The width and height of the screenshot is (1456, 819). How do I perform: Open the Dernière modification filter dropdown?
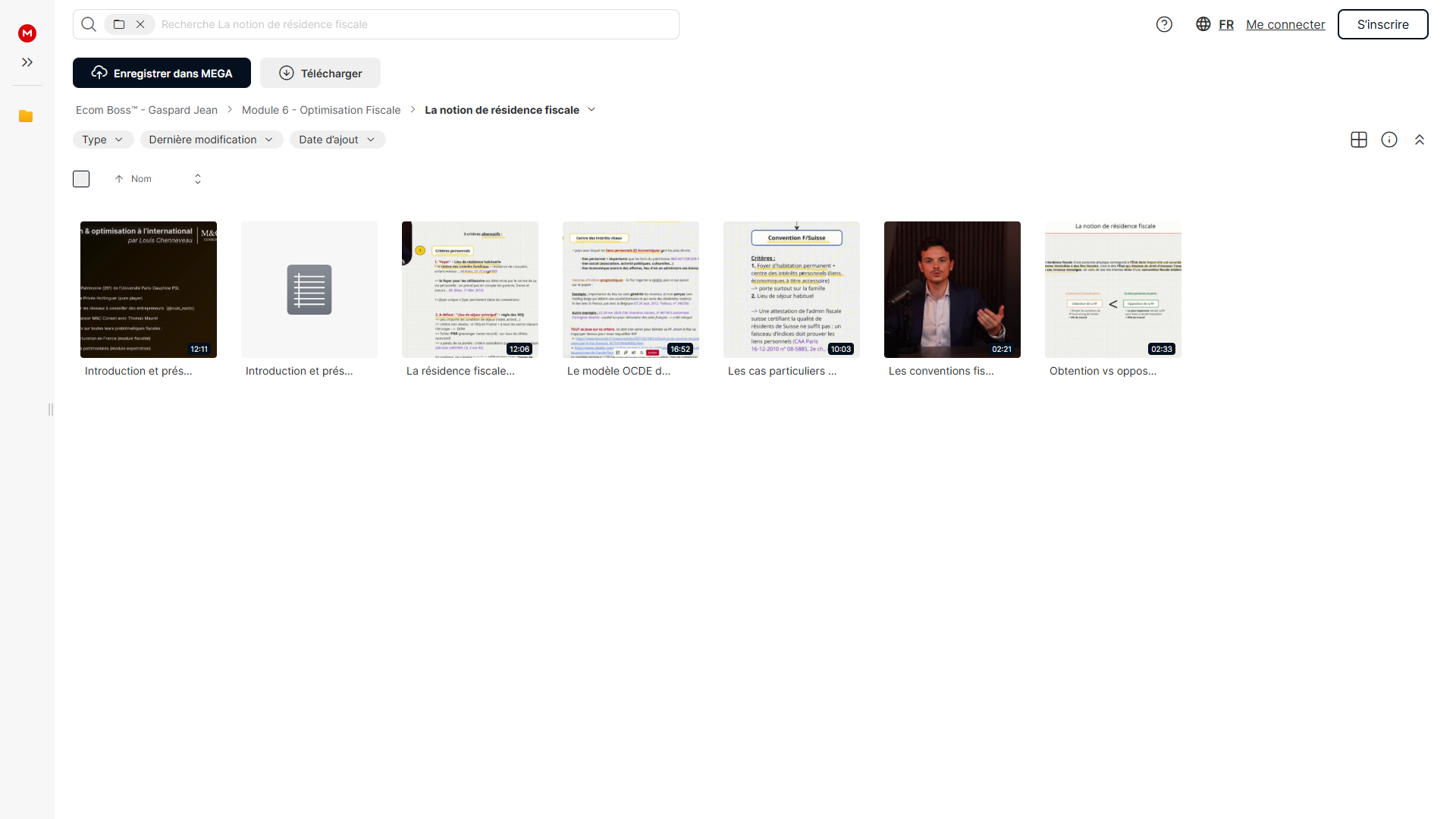point(212,140)
